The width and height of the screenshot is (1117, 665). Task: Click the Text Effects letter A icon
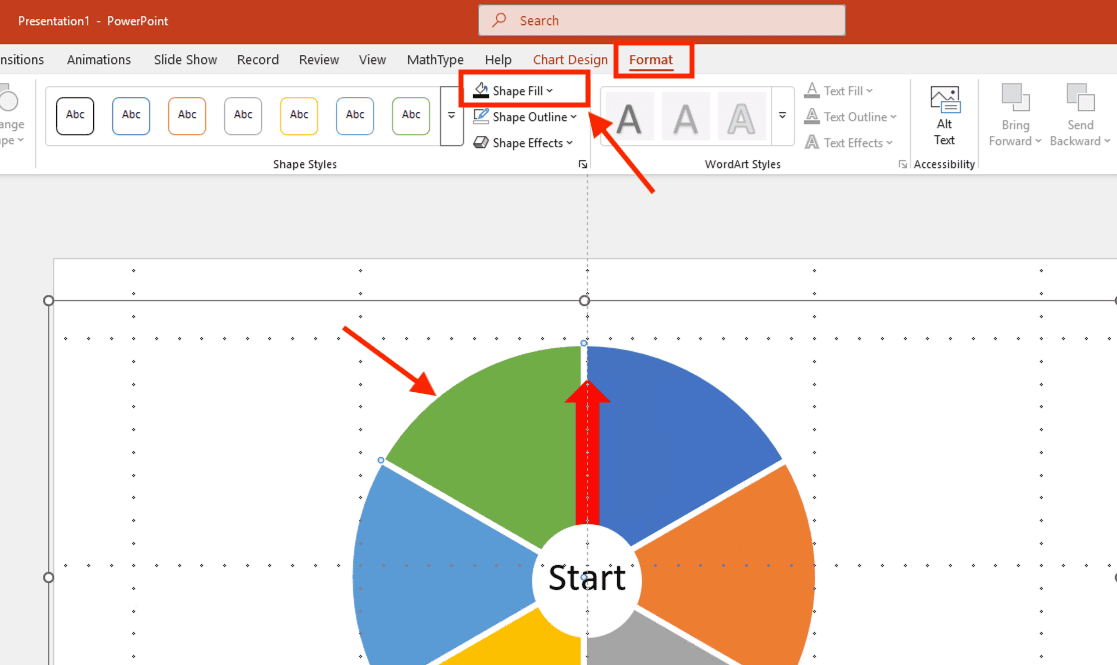click(811, 142)
